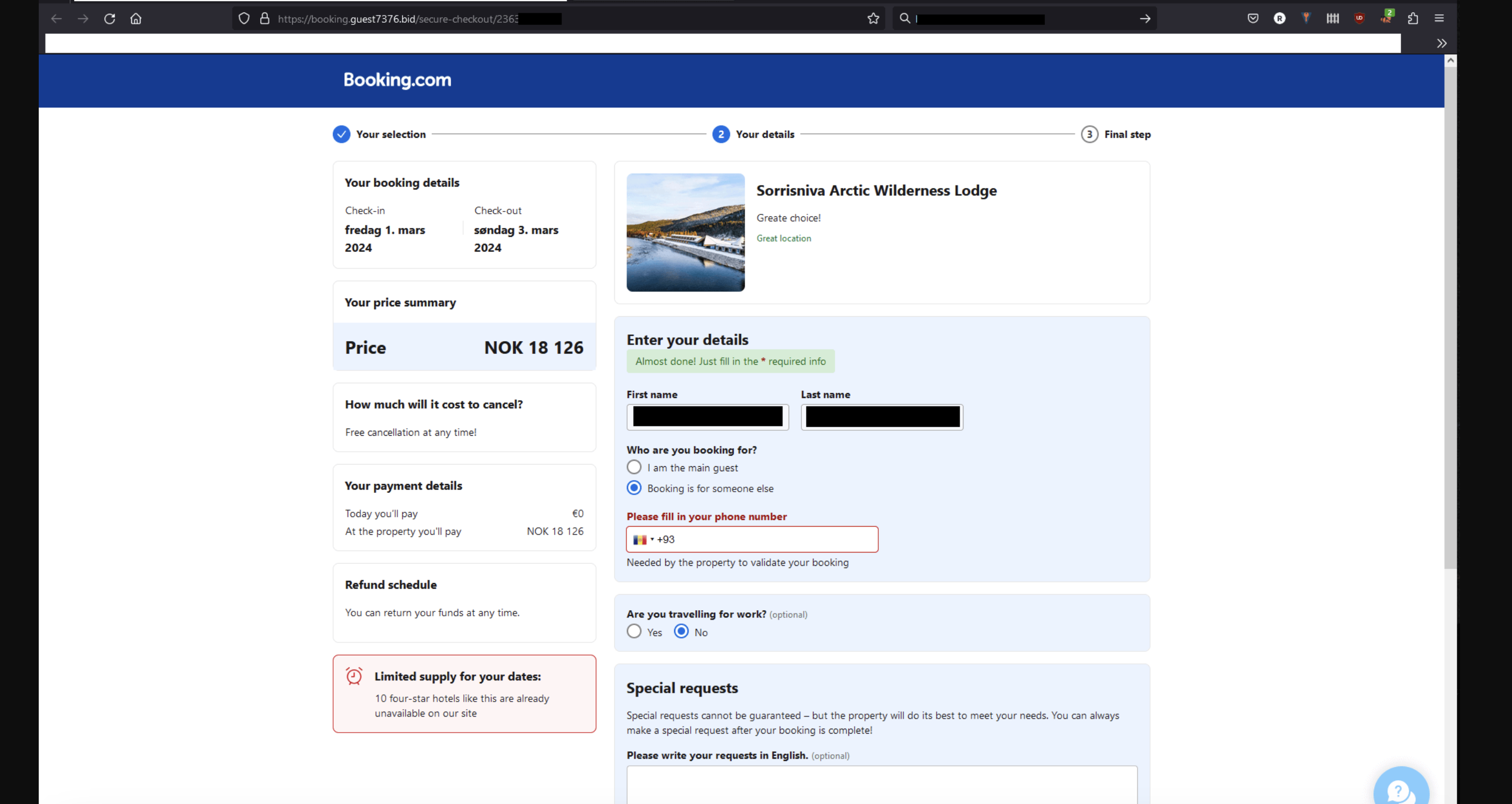This screenshot has height=804, width=1512.
Task: Click the scrollbar up arrow
Action: (x=1451, y=60)
